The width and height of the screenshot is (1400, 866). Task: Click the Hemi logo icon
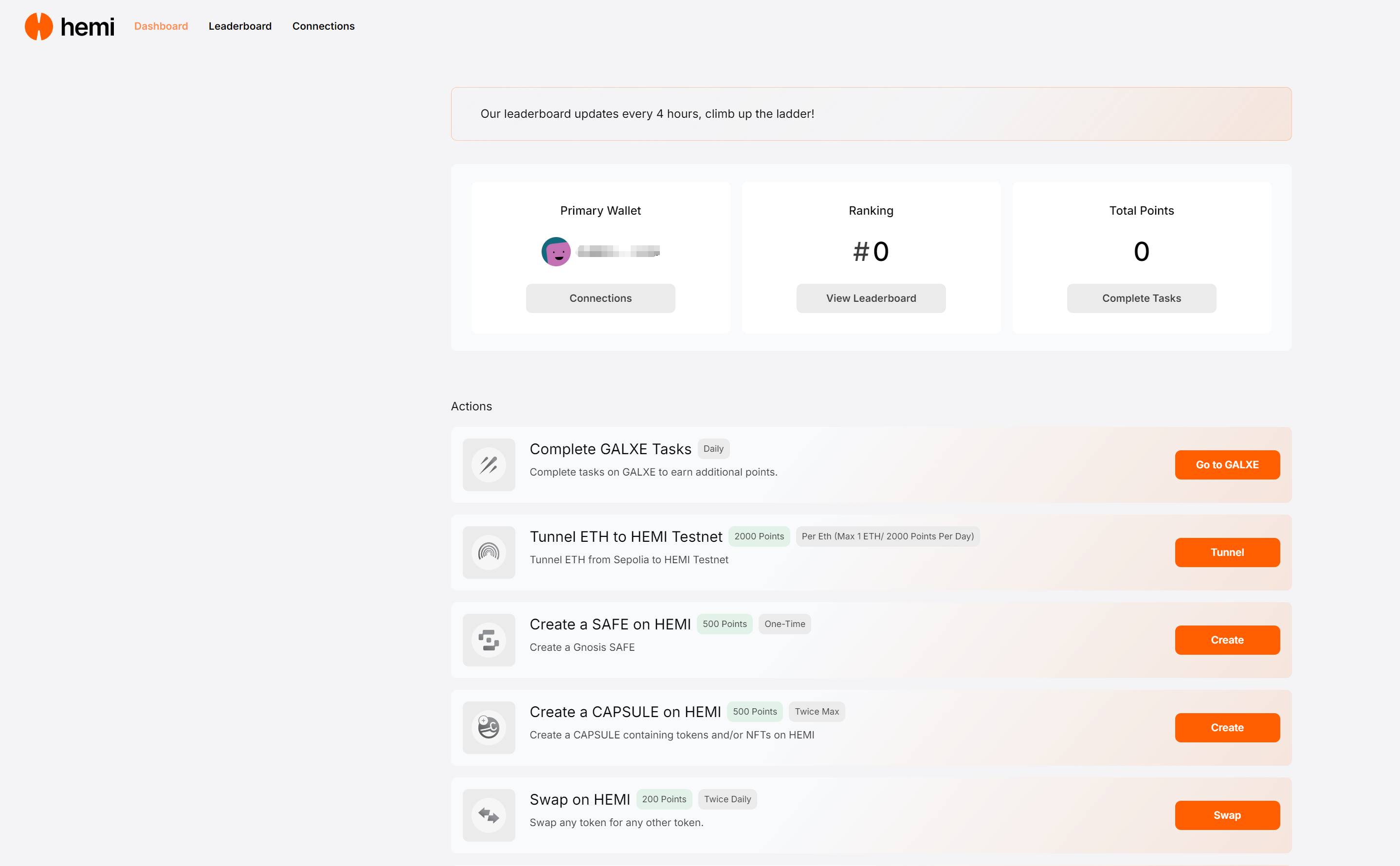39,26
